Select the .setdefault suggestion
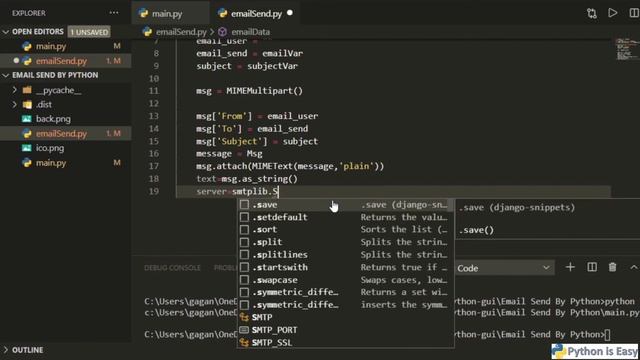The image size is (640, 360). pyautogui.click(x=345, y=217)
